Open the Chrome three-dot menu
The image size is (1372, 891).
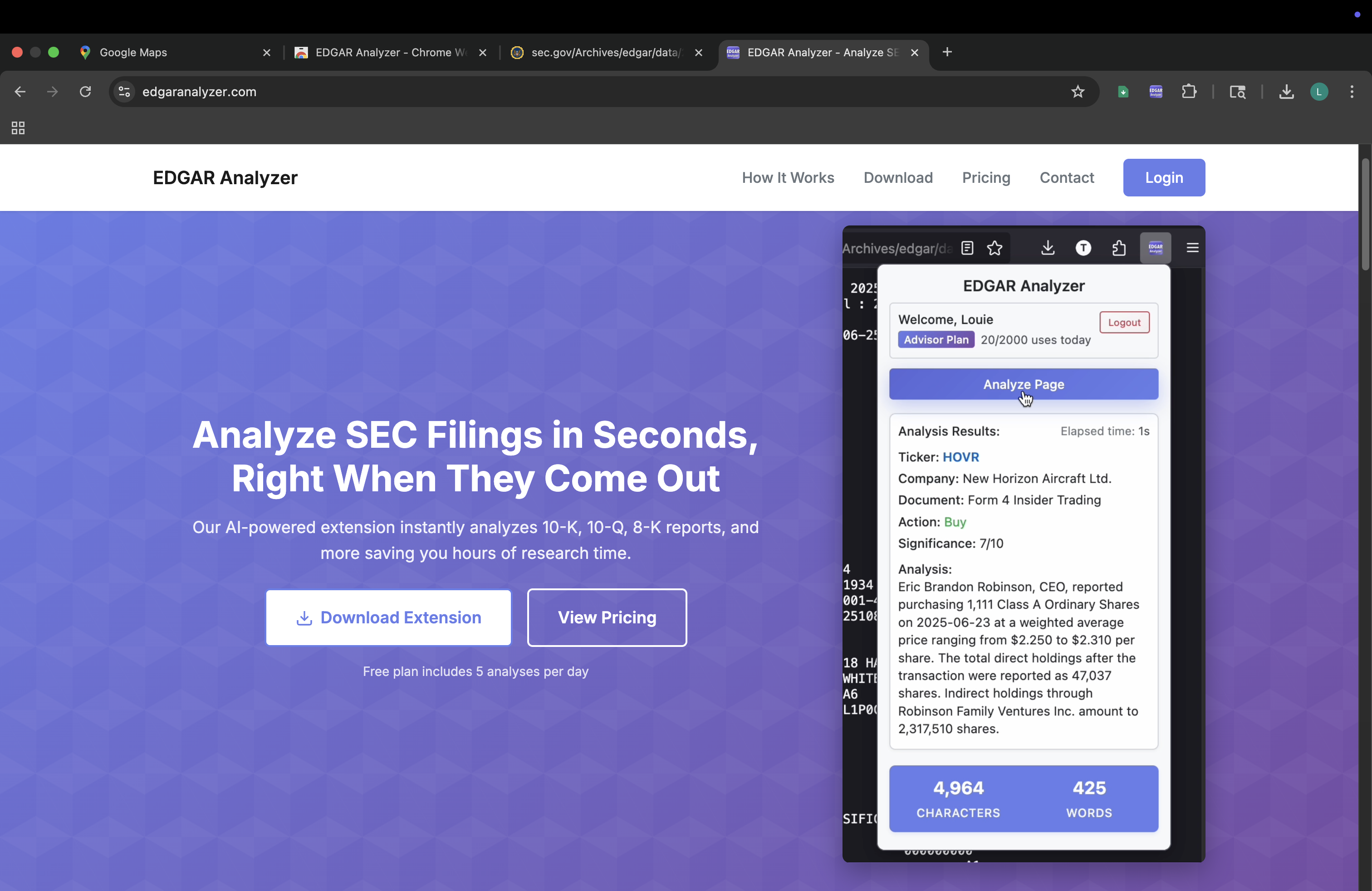click(1352, 92)
